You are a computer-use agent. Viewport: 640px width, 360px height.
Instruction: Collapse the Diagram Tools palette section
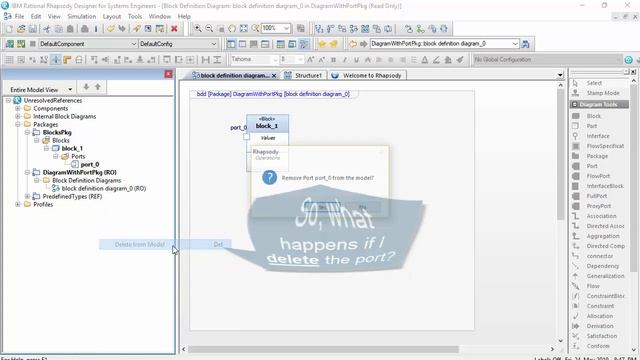(x=574, y=105)
